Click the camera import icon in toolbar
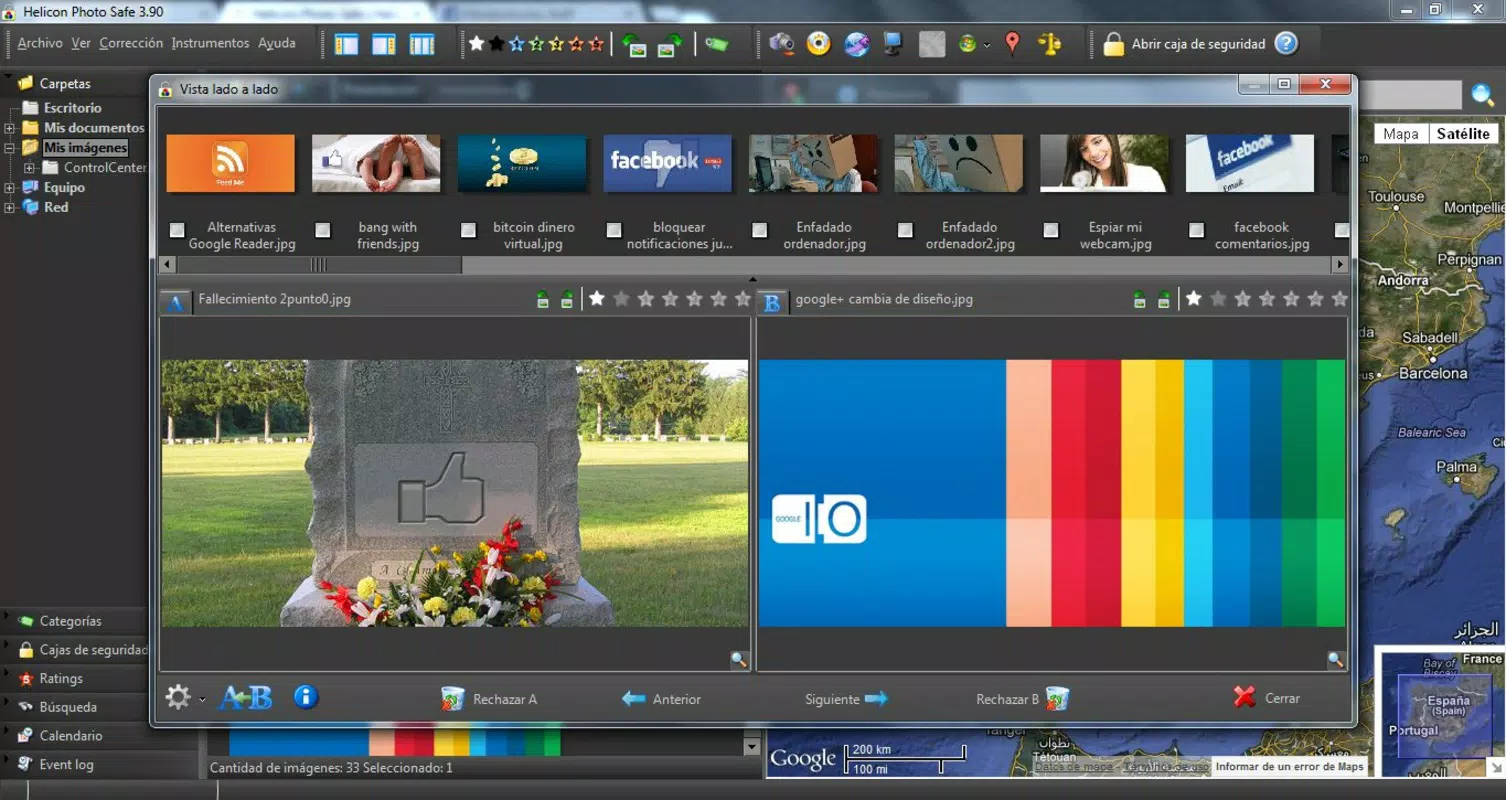This screenshot has width=1506, height=800. click(x=781, y=44)
